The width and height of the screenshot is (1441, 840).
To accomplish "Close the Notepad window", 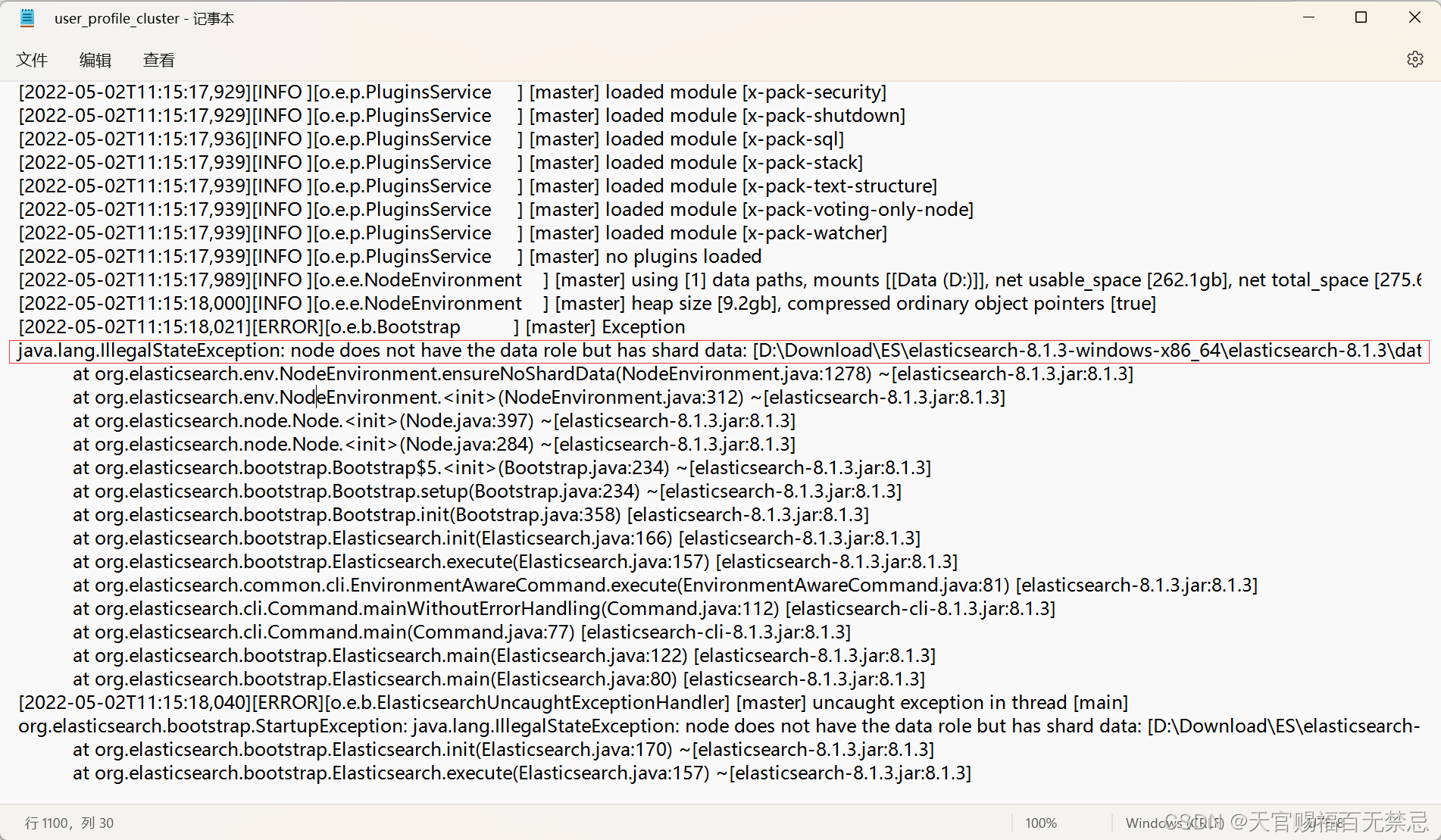I will pyautogui.click(x=1414, y=17).
